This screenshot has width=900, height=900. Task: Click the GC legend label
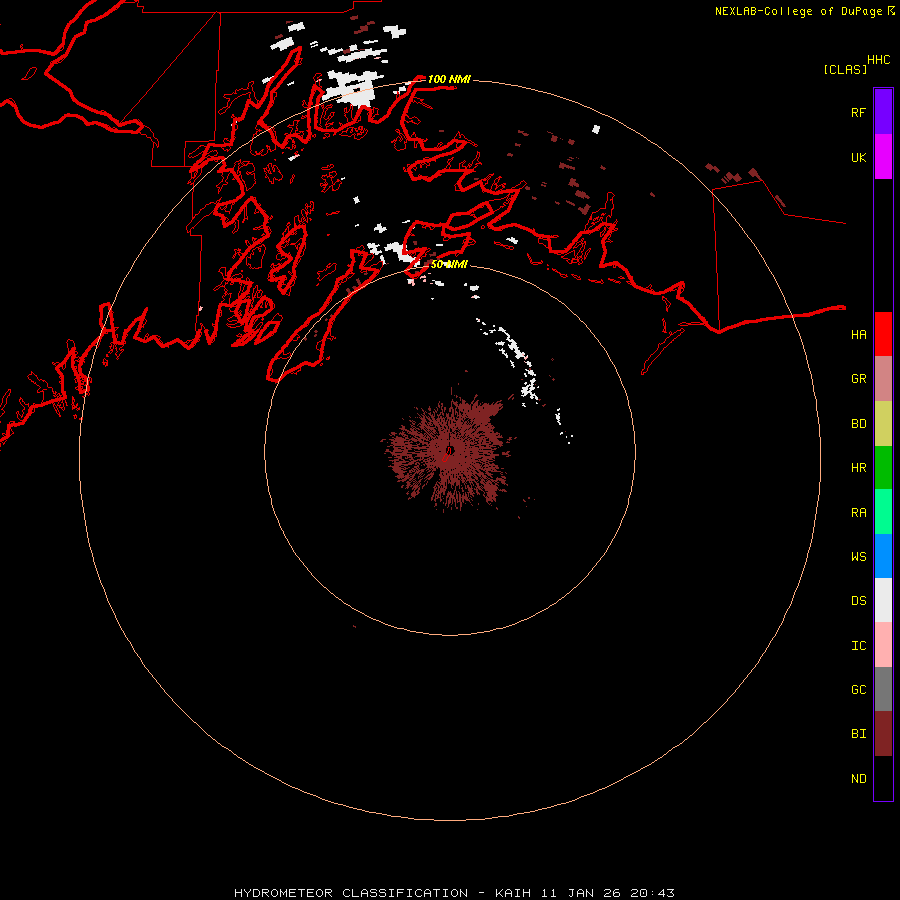point(858,690)
